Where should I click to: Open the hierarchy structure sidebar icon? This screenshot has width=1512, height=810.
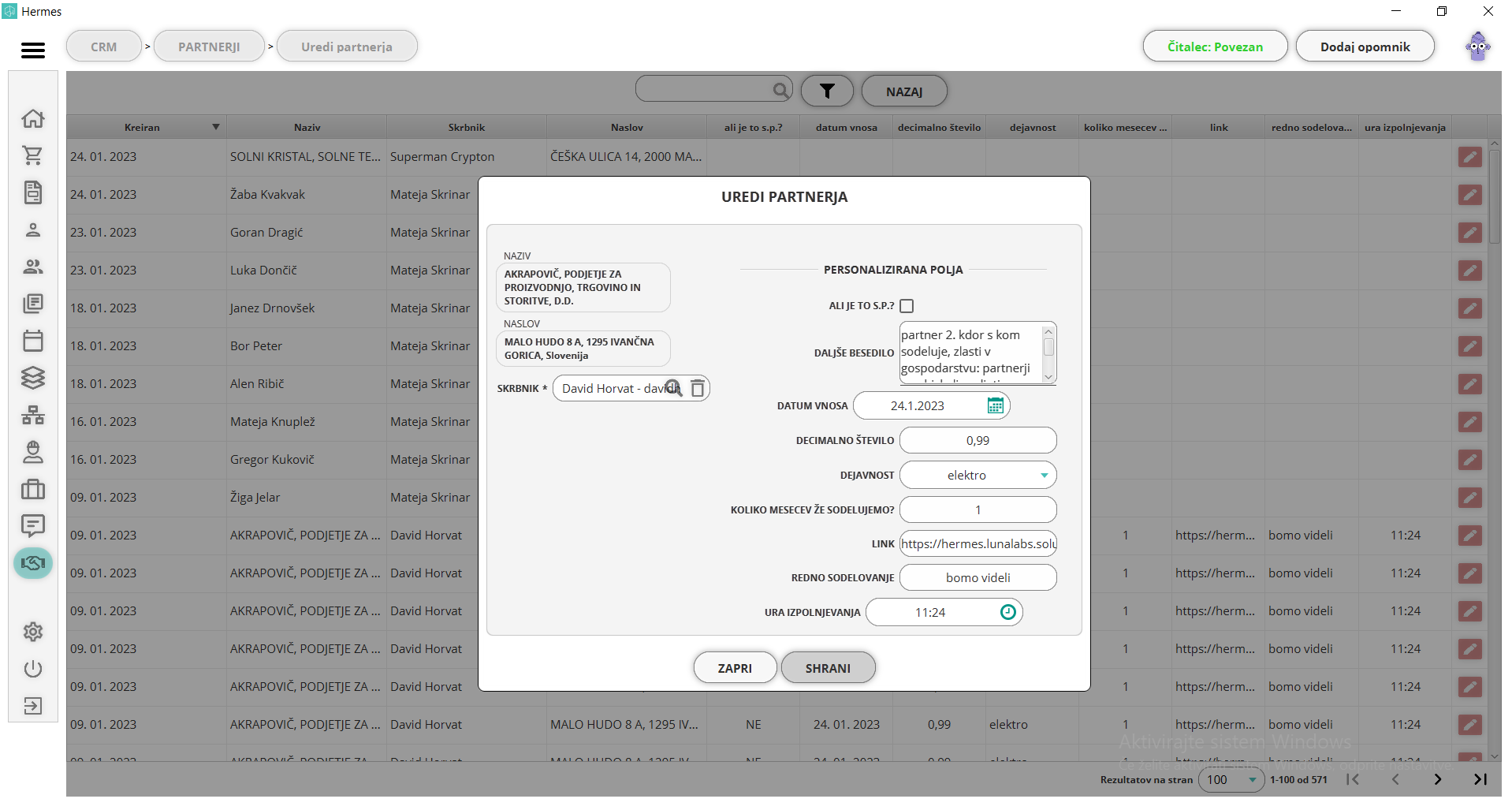(x=33, y=415)
